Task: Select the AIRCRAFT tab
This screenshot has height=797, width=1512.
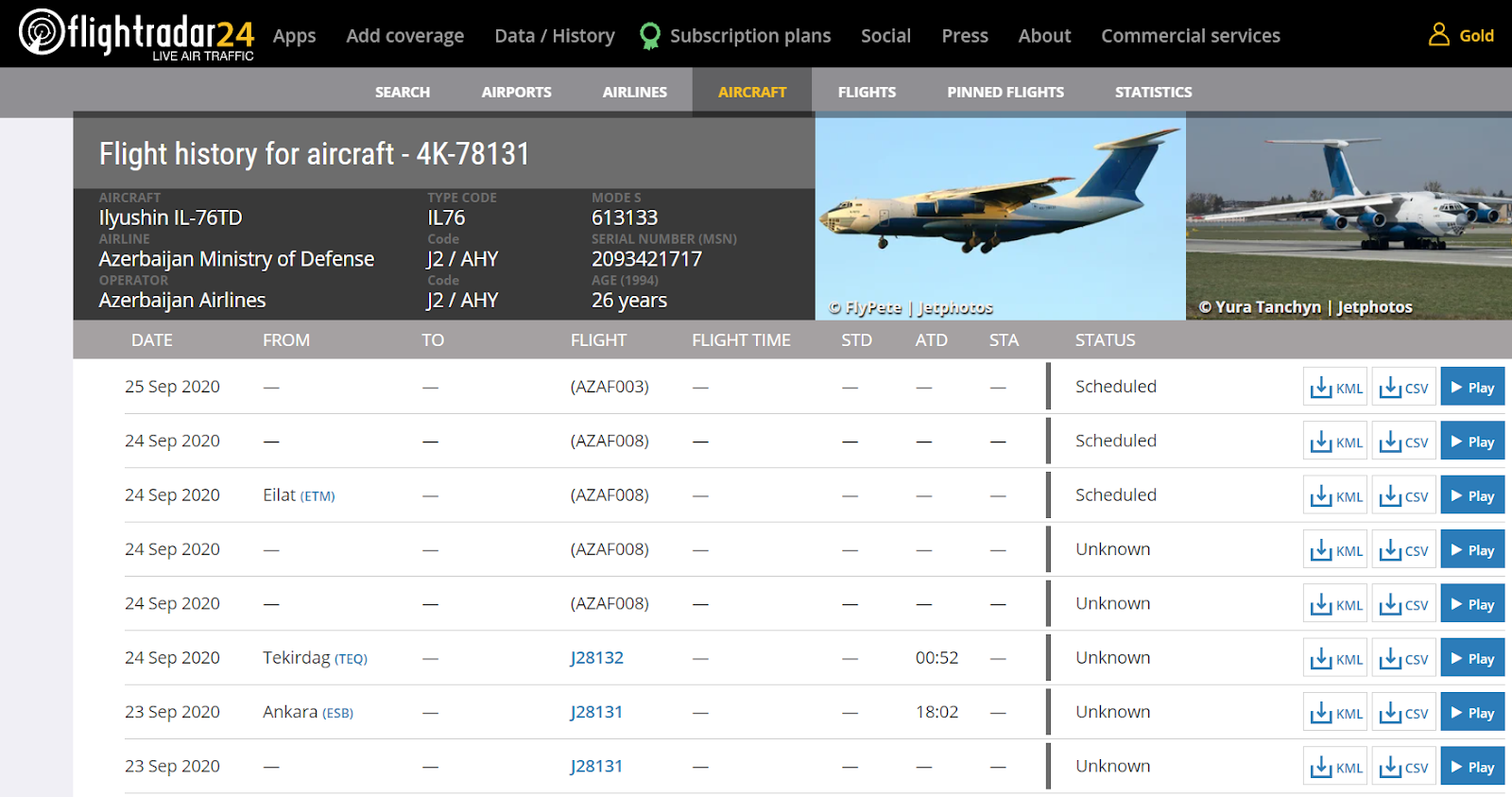Action: 752,92
